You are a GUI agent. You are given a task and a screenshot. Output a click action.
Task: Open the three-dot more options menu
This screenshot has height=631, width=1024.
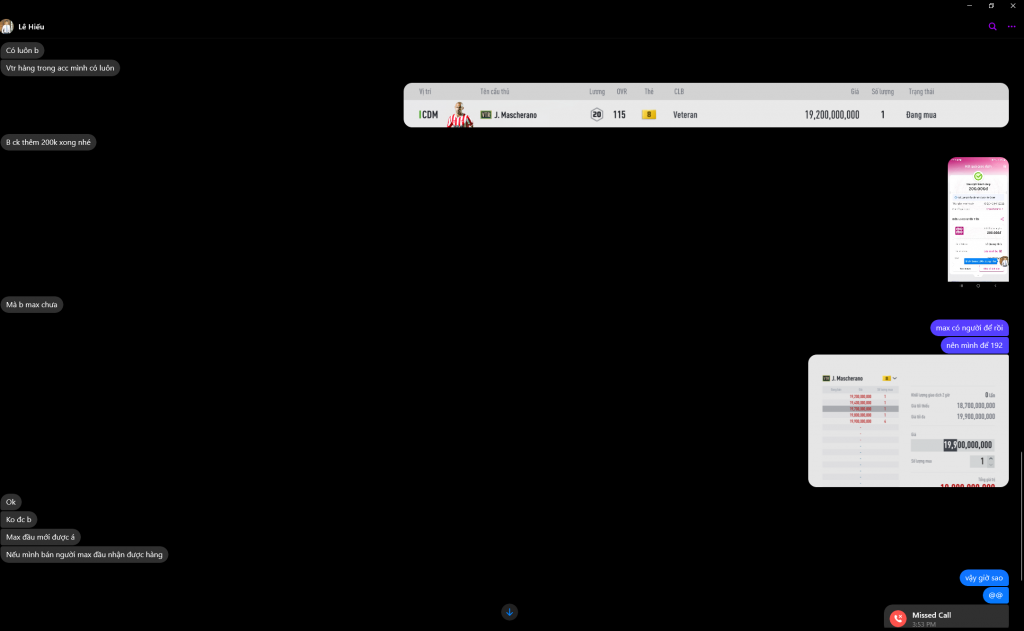tap(1012, 27)
